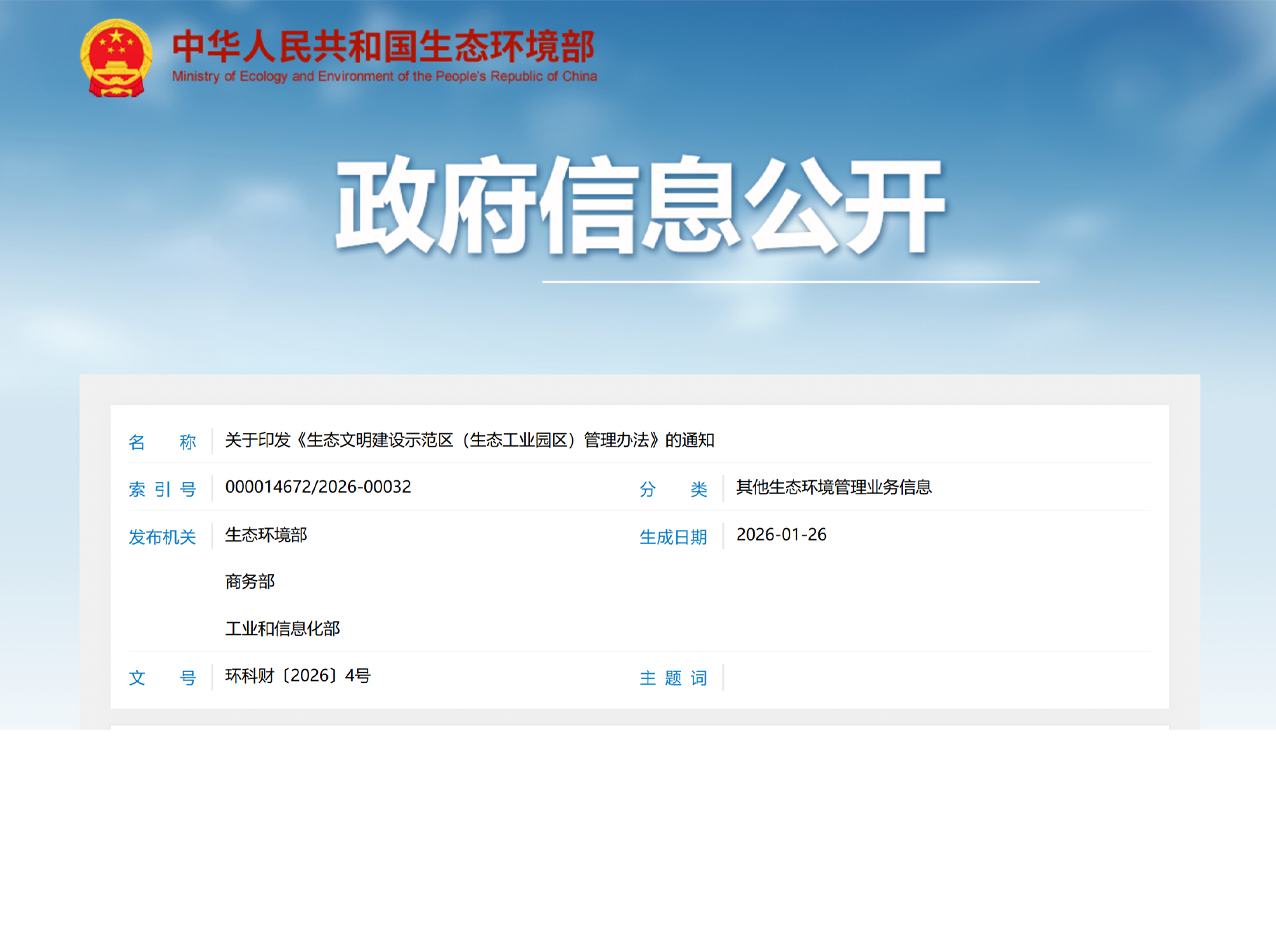1276x930 pixels.
Task: Click the 索引号 field label
Action: [162, 489]
